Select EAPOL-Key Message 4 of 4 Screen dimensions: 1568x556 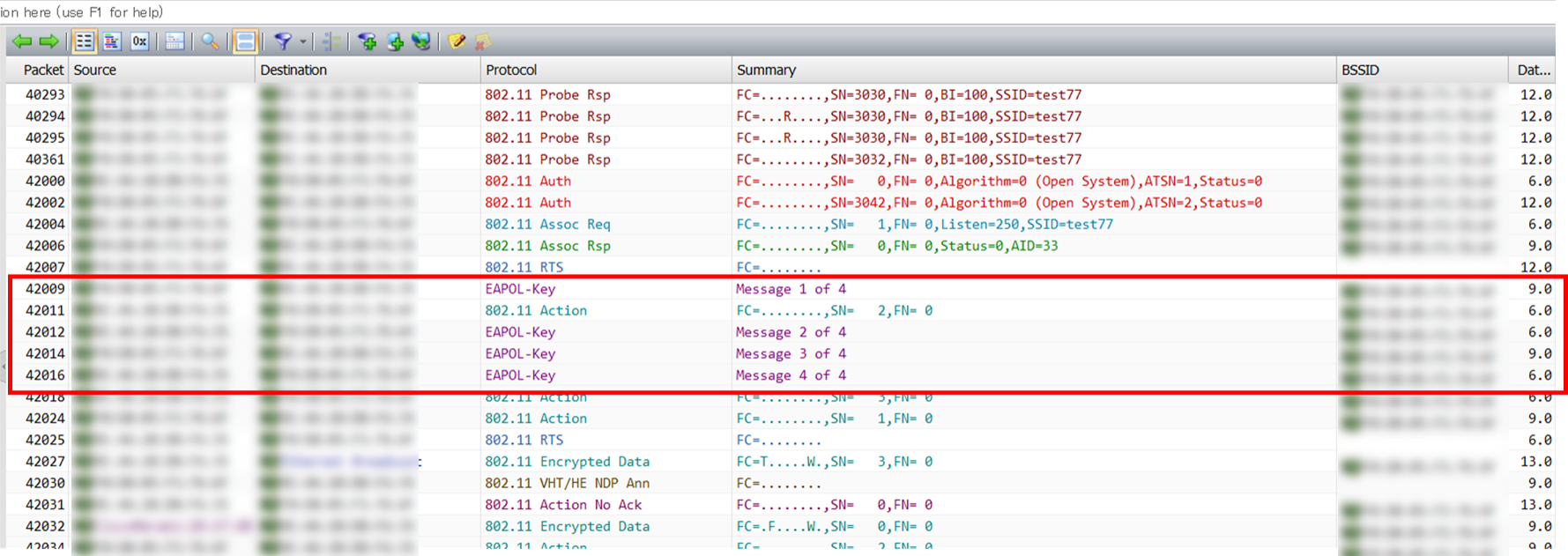(781, 375)
